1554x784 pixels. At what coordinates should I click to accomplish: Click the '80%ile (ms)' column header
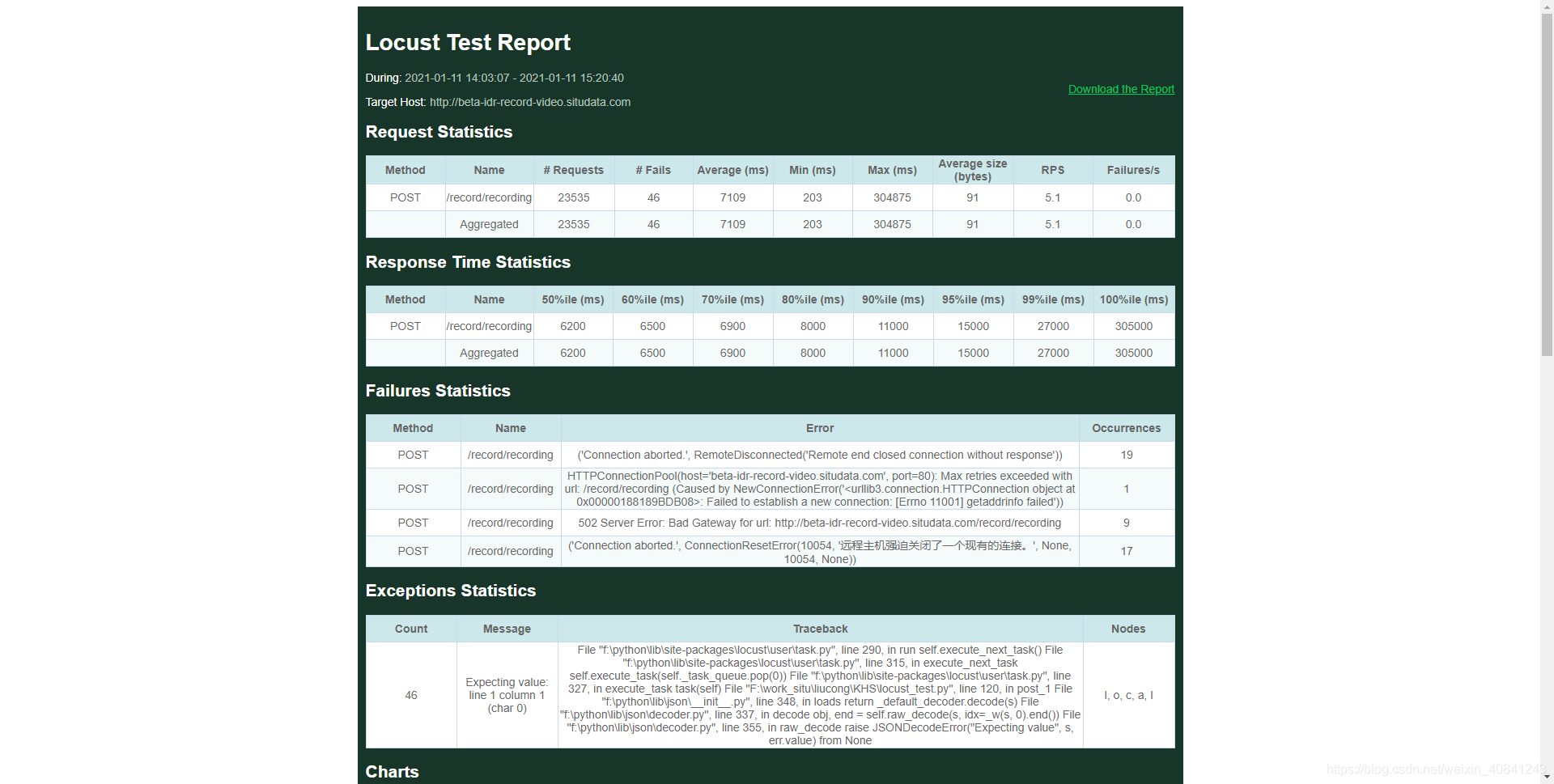pos(813,299)
